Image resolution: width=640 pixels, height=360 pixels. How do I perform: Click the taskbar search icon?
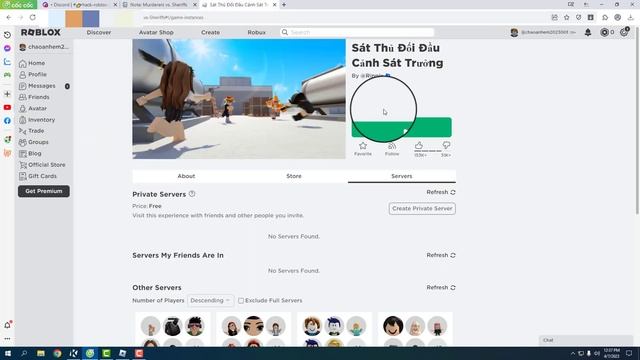coord(24,353)
